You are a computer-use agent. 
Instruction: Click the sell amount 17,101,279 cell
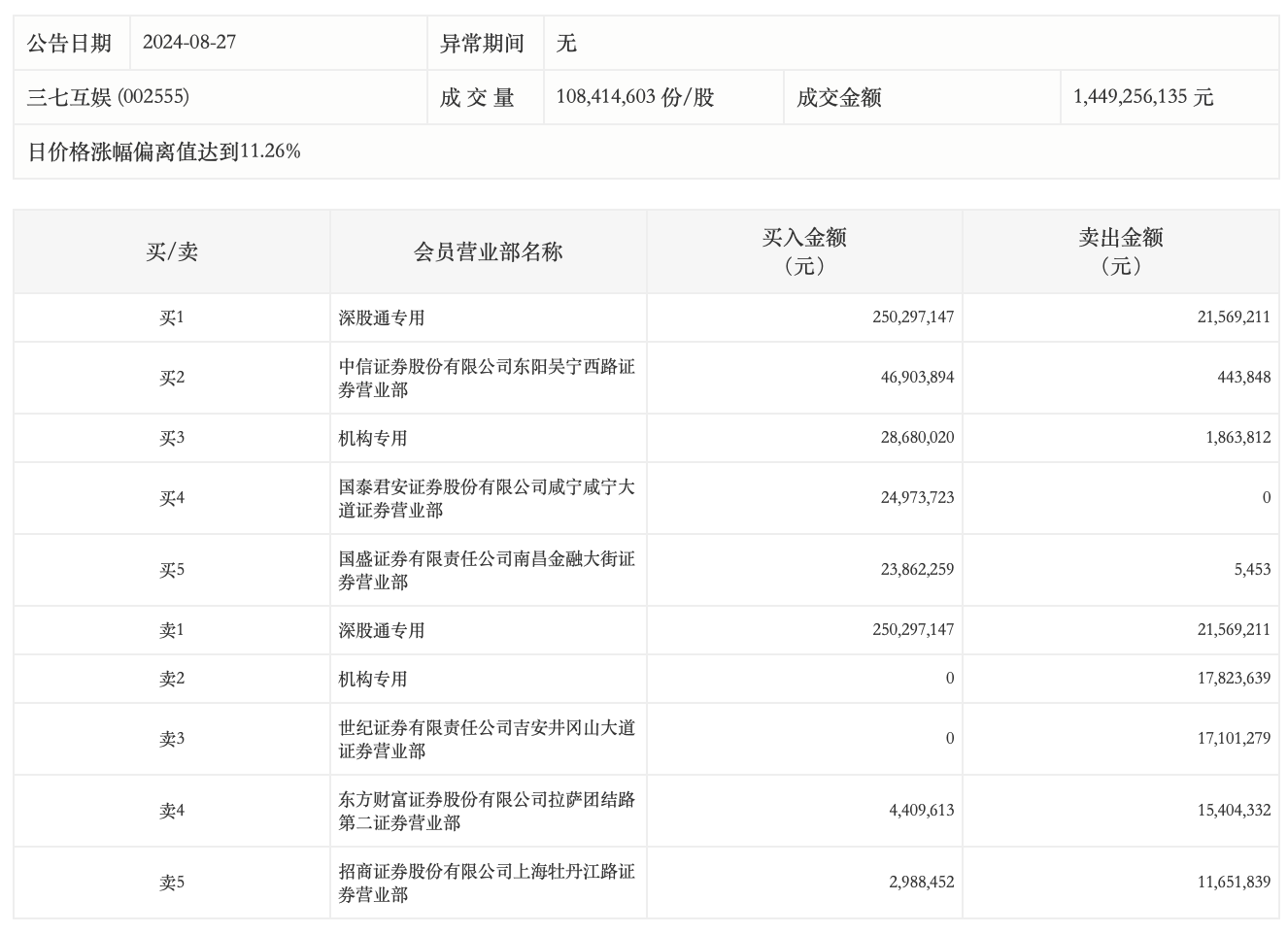point(1234,739)
